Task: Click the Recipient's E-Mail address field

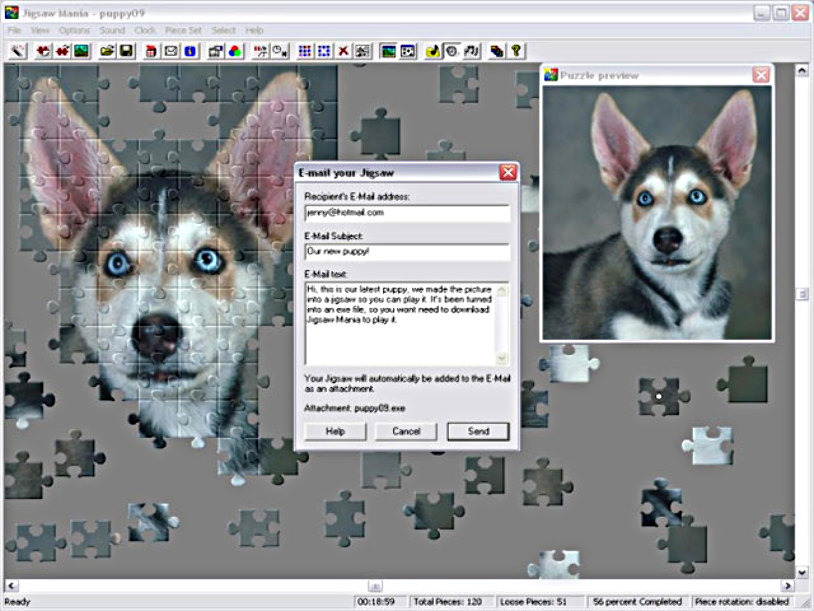Action: point(407,213)
